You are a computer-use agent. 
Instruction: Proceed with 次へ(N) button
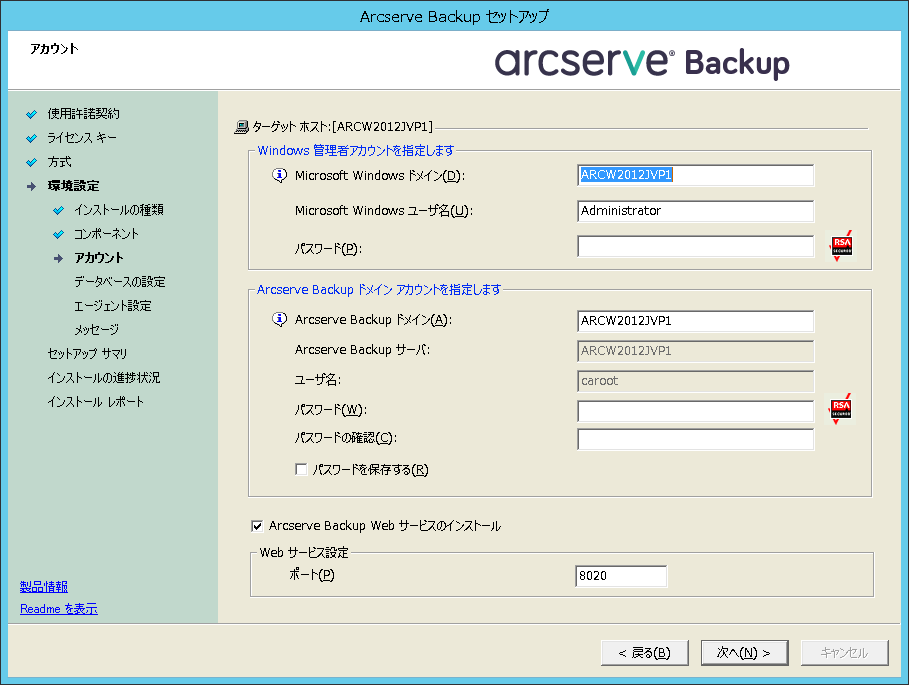[744, 653]
